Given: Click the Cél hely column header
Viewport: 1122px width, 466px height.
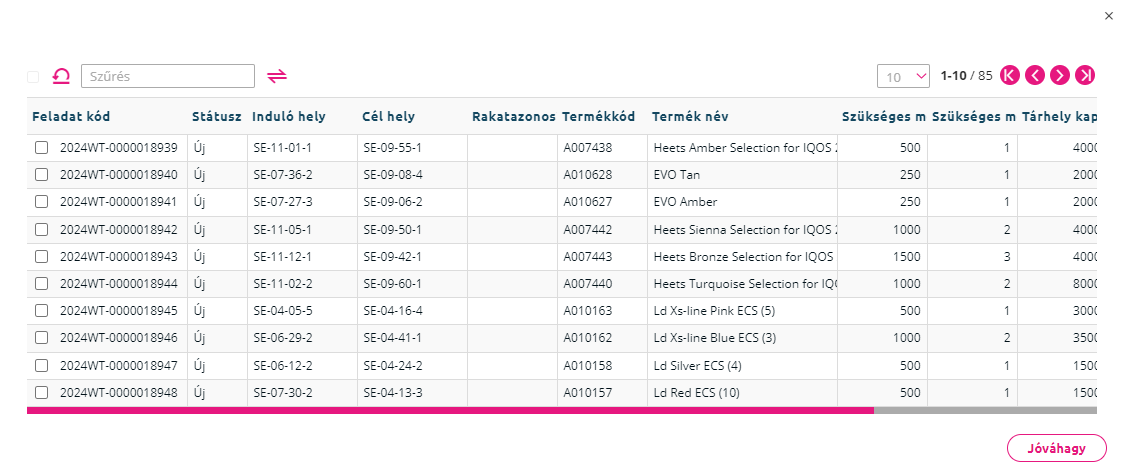Looking at the screenshot, I should point(389,117).
